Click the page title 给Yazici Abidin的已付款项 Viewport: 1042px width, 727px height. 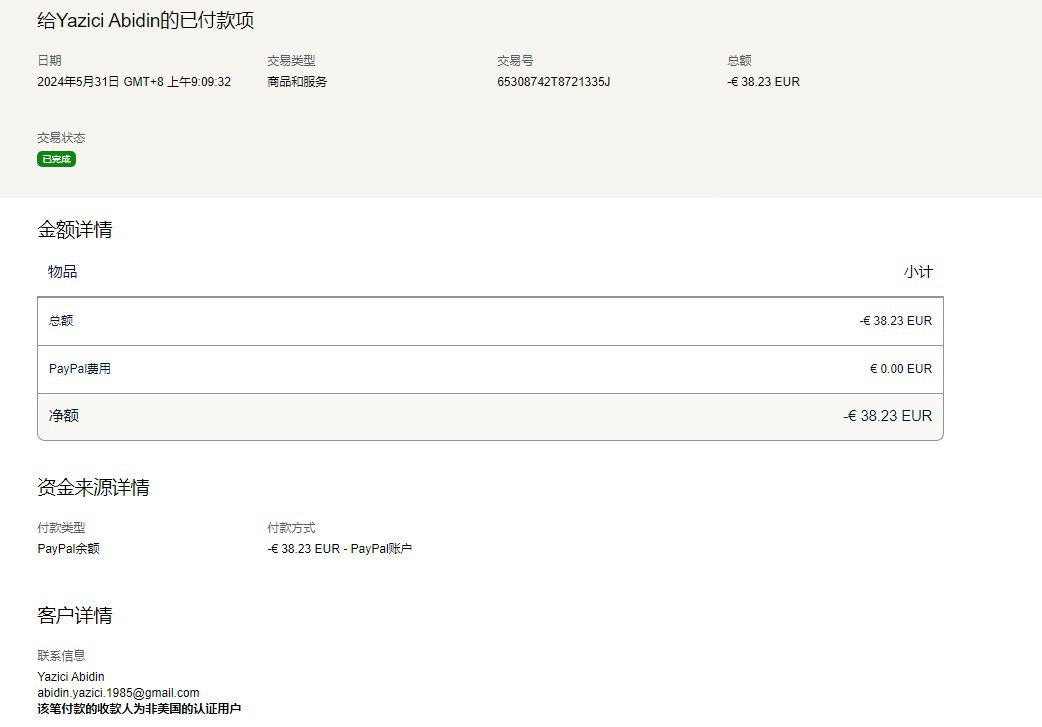(x=145, y=21)
